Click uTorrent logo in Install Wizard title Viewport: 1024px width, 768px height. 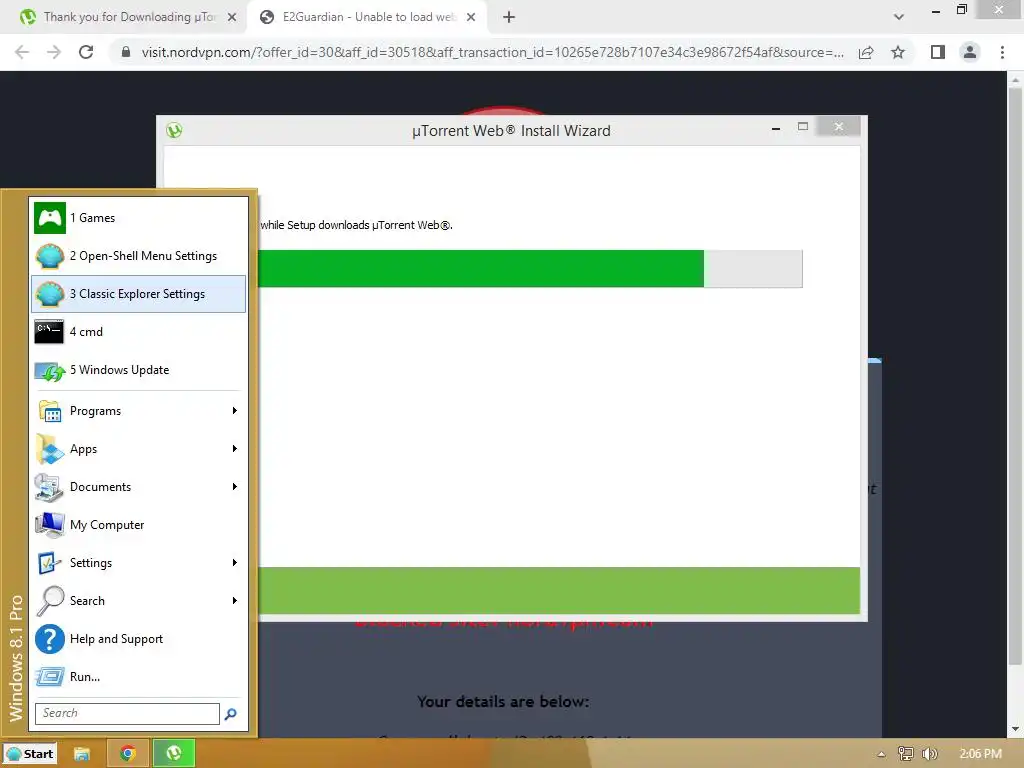[x=174, y=130]
